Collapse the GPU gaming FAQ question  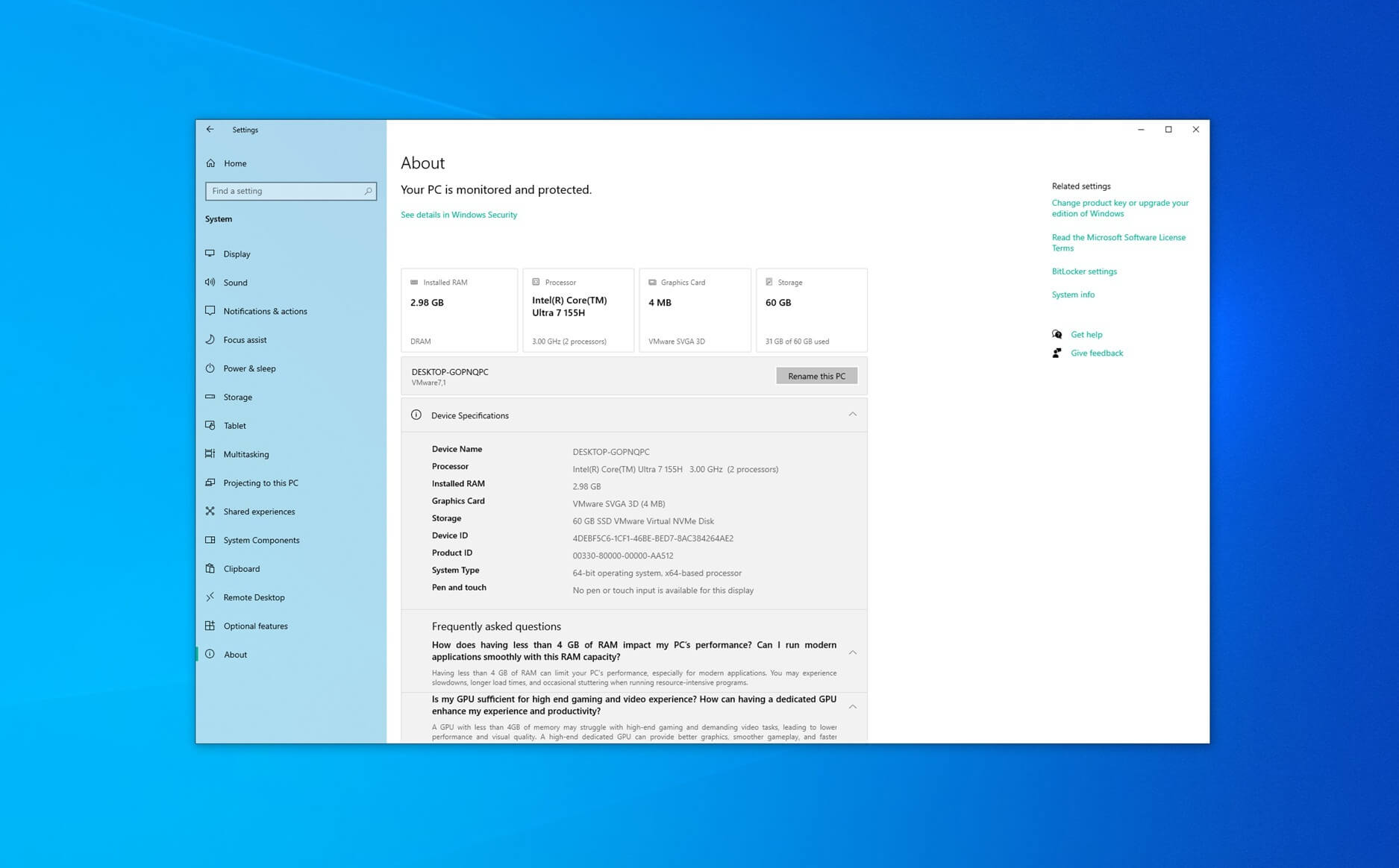(x=852, y=706)
